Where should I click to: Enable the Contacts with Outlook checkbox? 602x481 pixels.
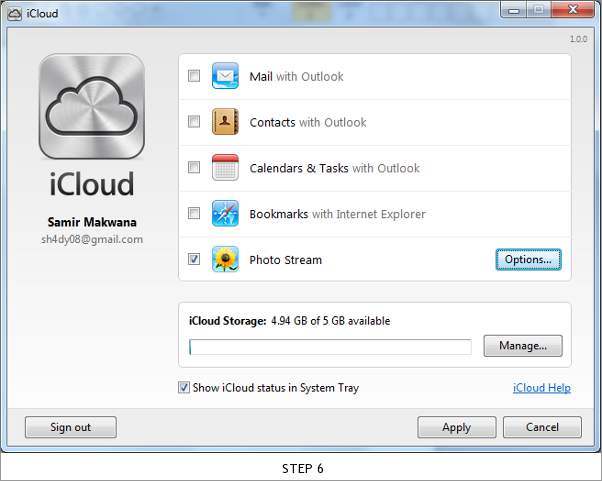tap(194, 121)
